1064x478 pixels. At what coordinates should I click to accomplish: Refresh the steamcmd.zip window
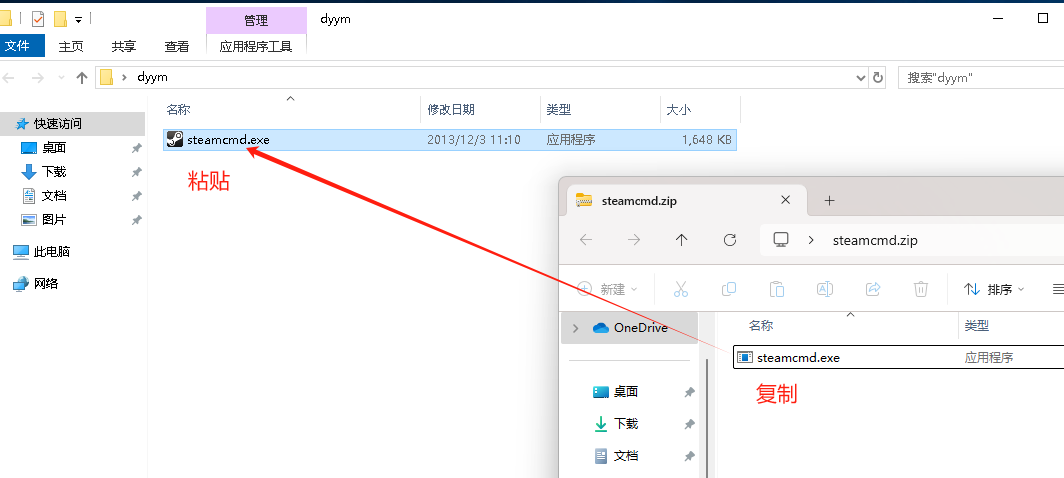click(730, 240)
